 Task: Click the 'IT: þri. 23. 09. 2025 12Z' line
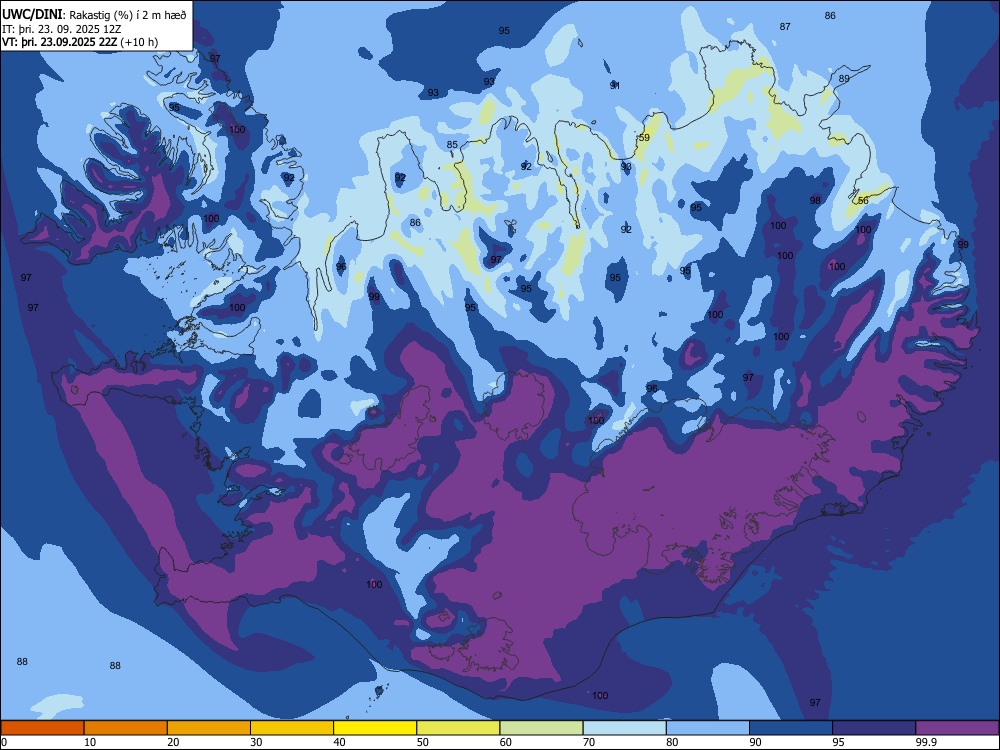[62, 29]
